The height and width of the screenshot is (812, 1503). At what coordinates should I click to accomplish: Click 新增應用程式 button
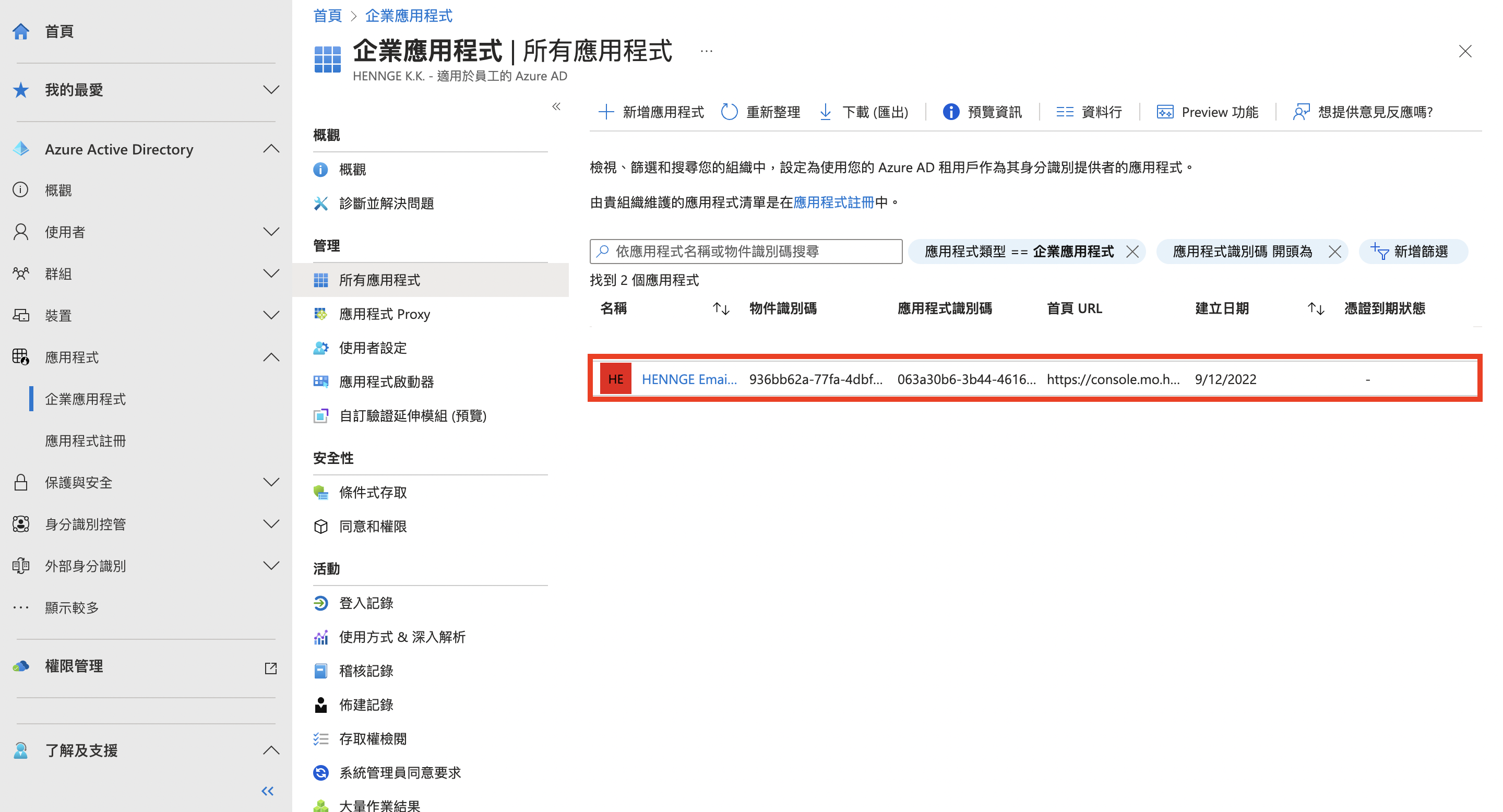point(651,112)
